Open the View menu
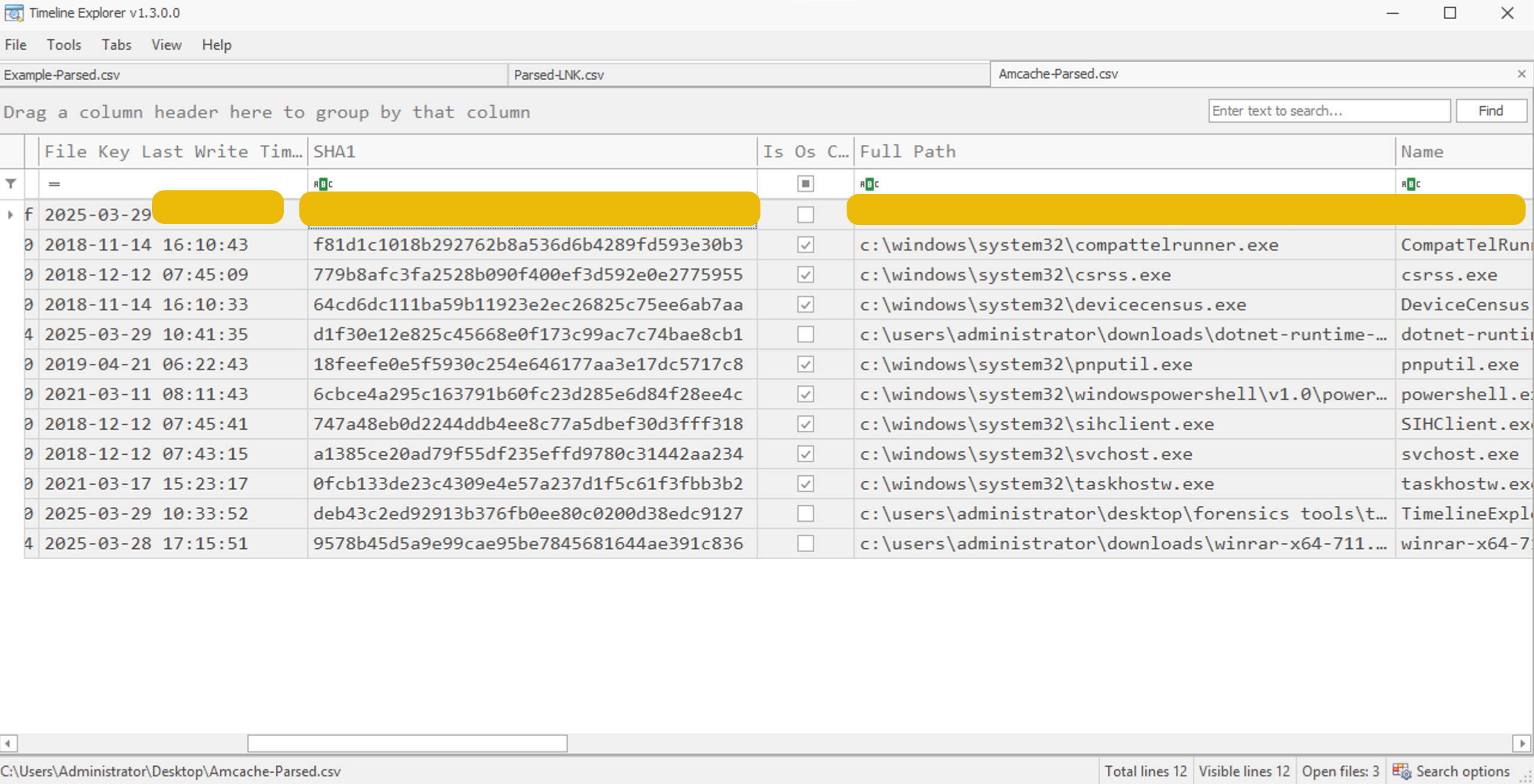1534x784 pixels. click(166, 45)
